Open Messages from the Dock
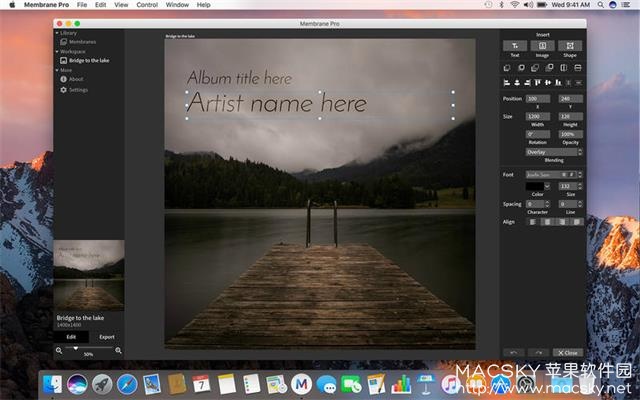Image resolution: width=640 pixels, height=400 pixels. click(x=326, y=384)
